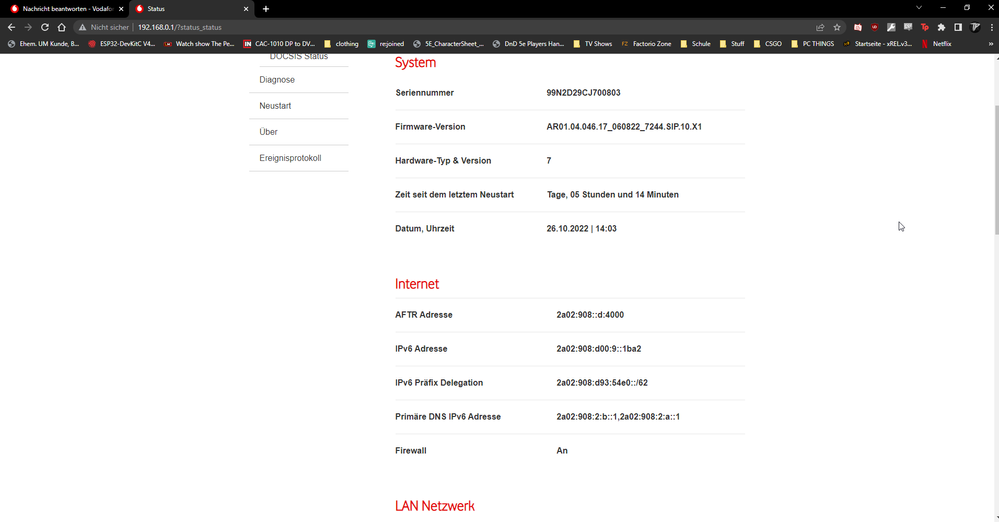Viewport: 999px width, 522px height.
Task: Open the 'Ehem. UM Kunde' bookmark
Action: [x=43, y=44]
